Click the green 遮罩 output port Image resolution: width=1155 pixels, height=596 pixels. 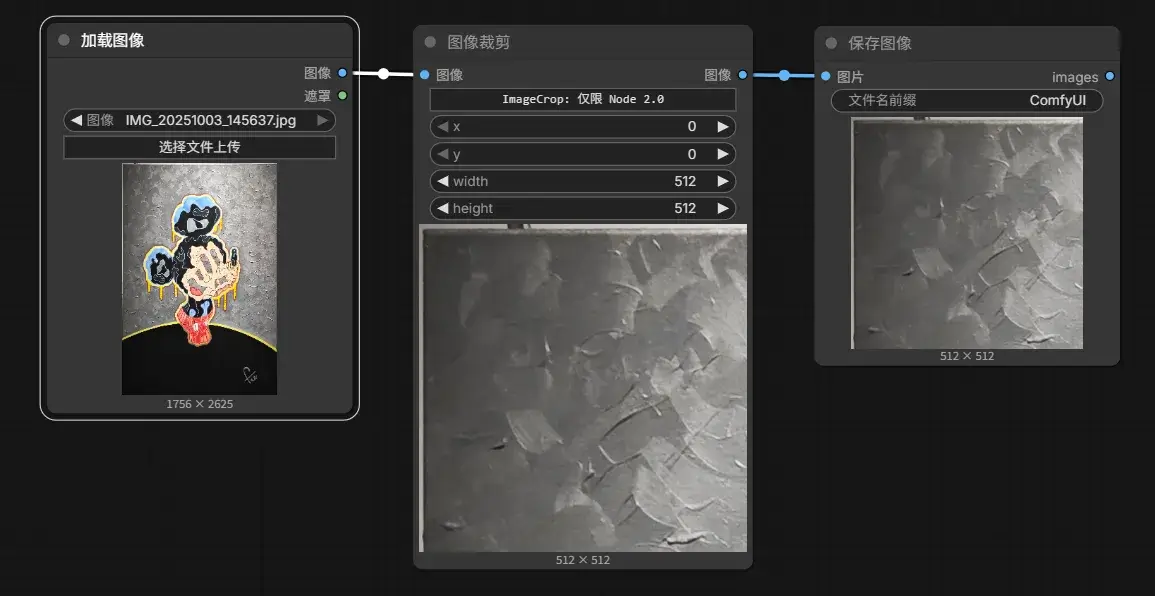pyautogui.click(x=343, y=95)
